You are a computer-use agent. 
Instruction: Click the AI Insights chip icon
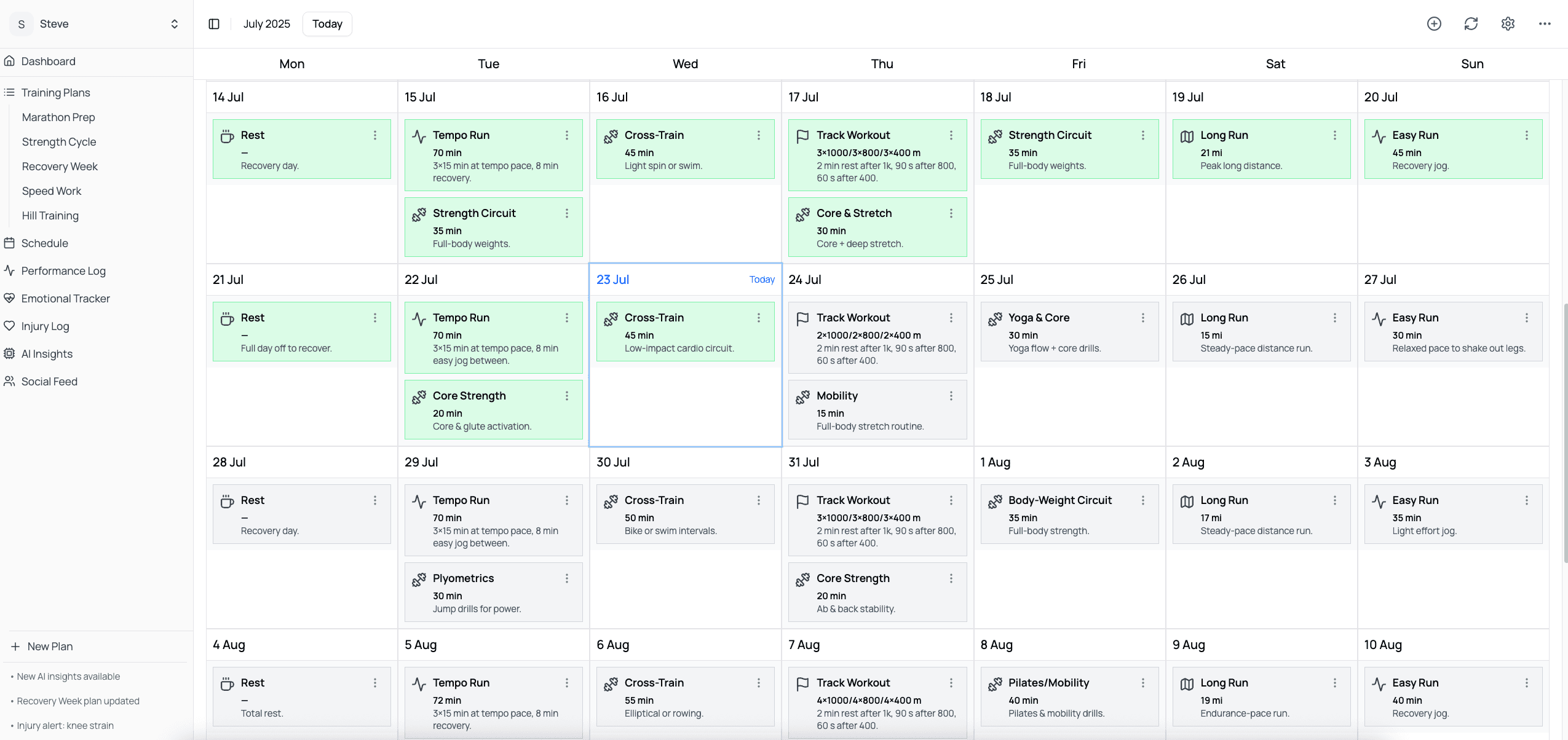9,353
